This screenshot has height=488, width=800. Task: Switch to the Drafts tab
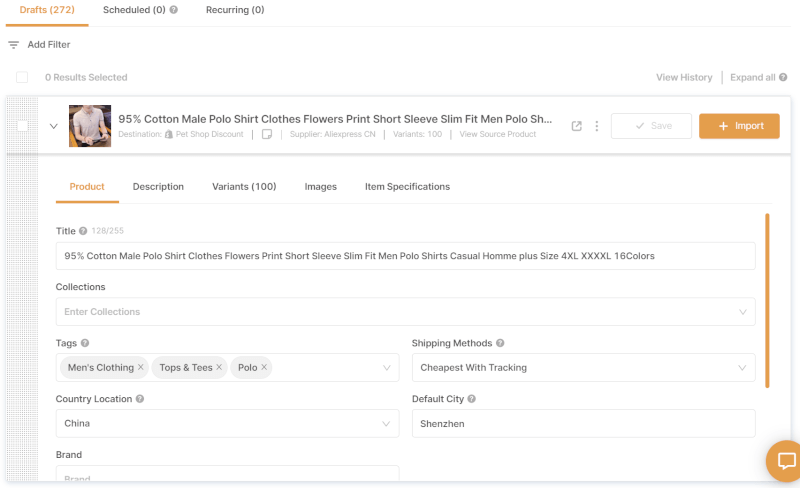click(x=47, y=10)
